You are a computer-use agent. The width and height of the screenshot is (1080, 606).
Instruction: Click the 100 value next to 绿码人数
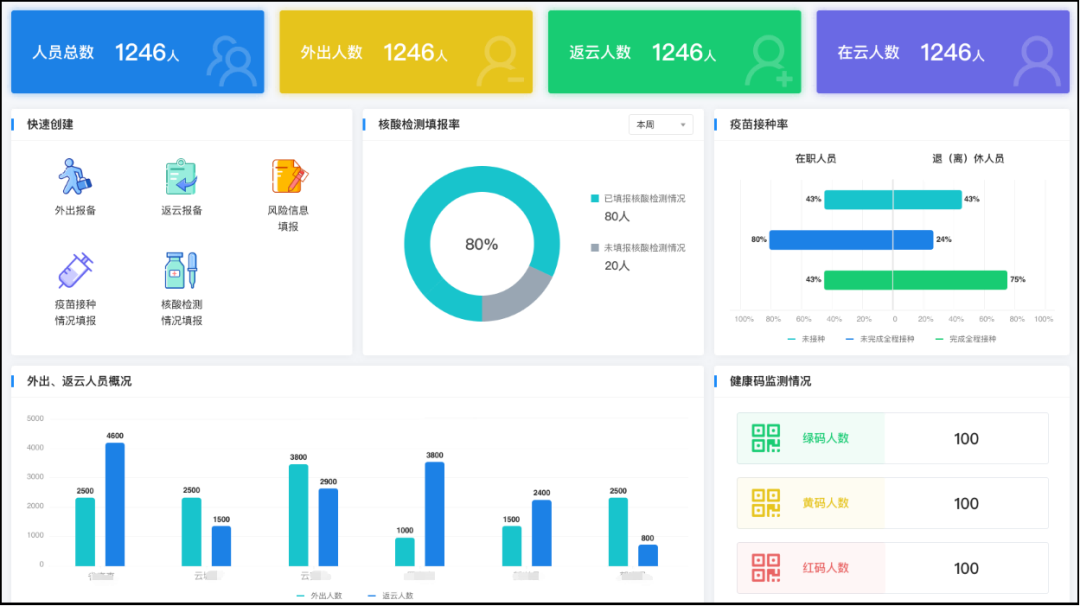click(964, 438)
